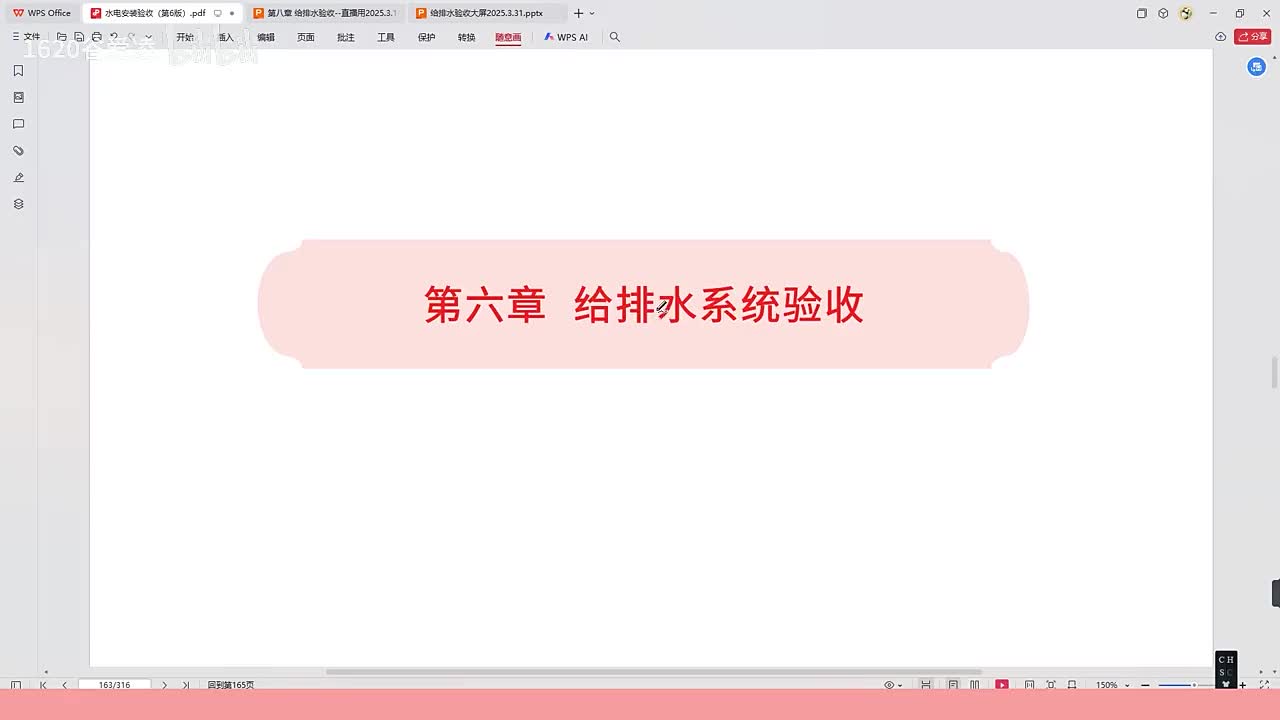Viewport: 1280px width, 720px height.
Task: Select continuous scrolling page mode
Action: (x=926, y=685)
